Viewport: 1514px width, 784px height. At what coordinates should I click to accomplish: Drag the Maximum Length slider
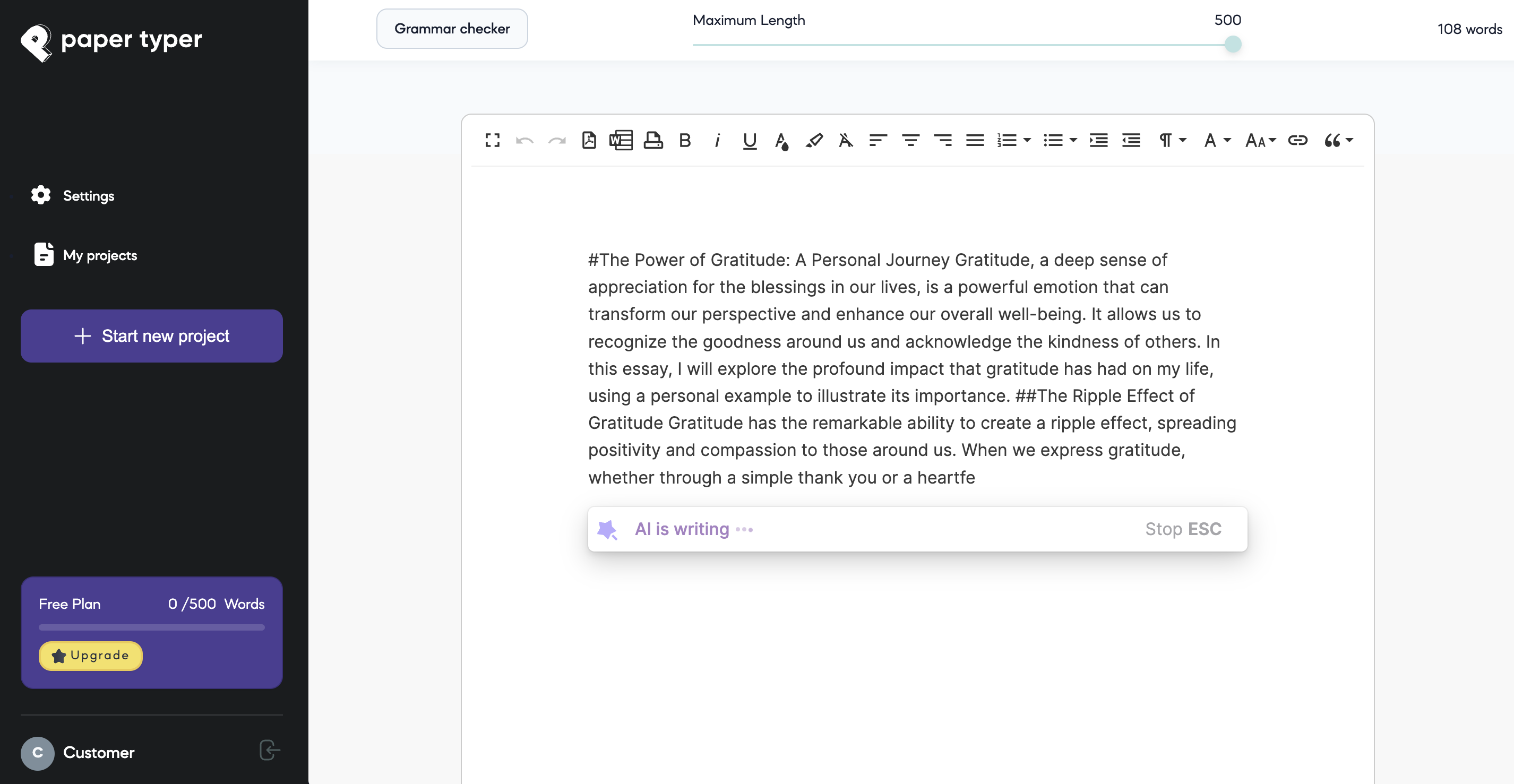click(1233, 44)
